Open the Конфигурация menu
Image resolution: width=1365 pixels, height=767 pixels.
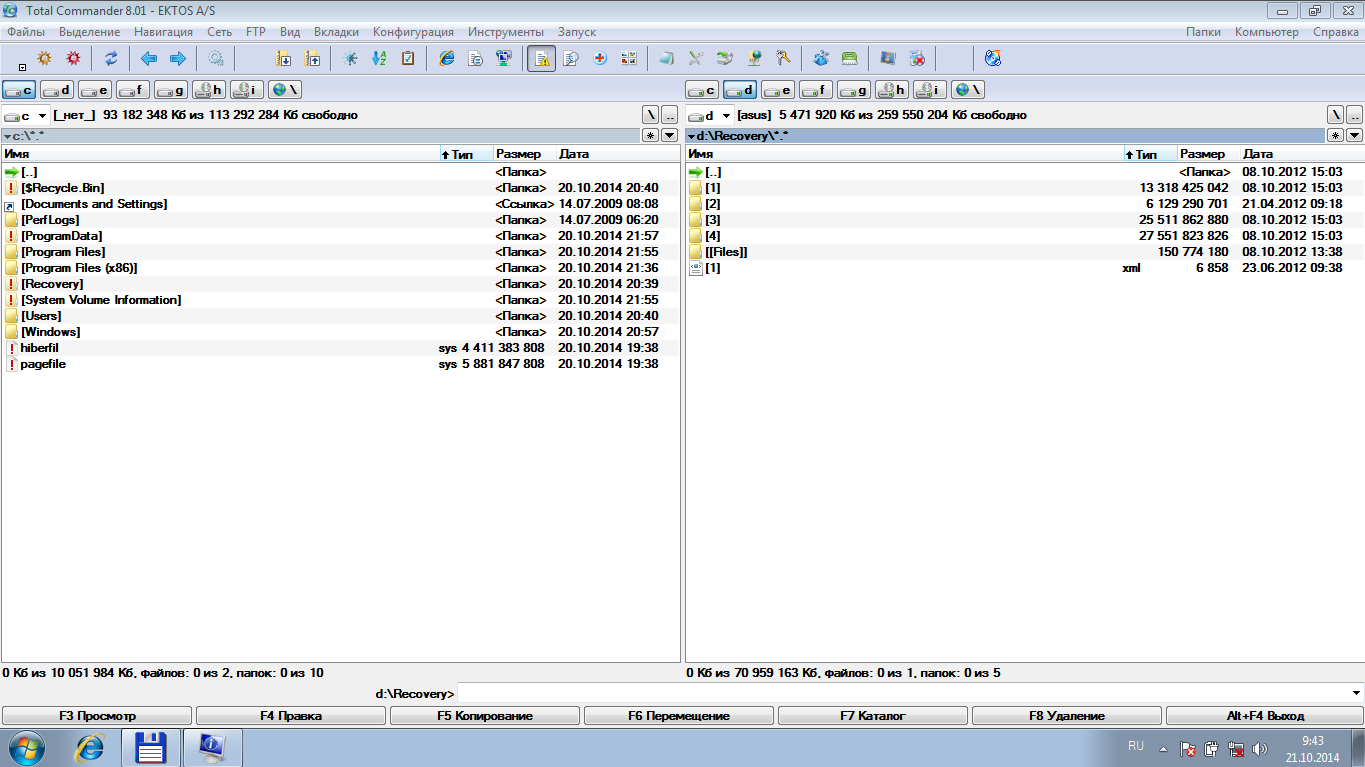413,32
